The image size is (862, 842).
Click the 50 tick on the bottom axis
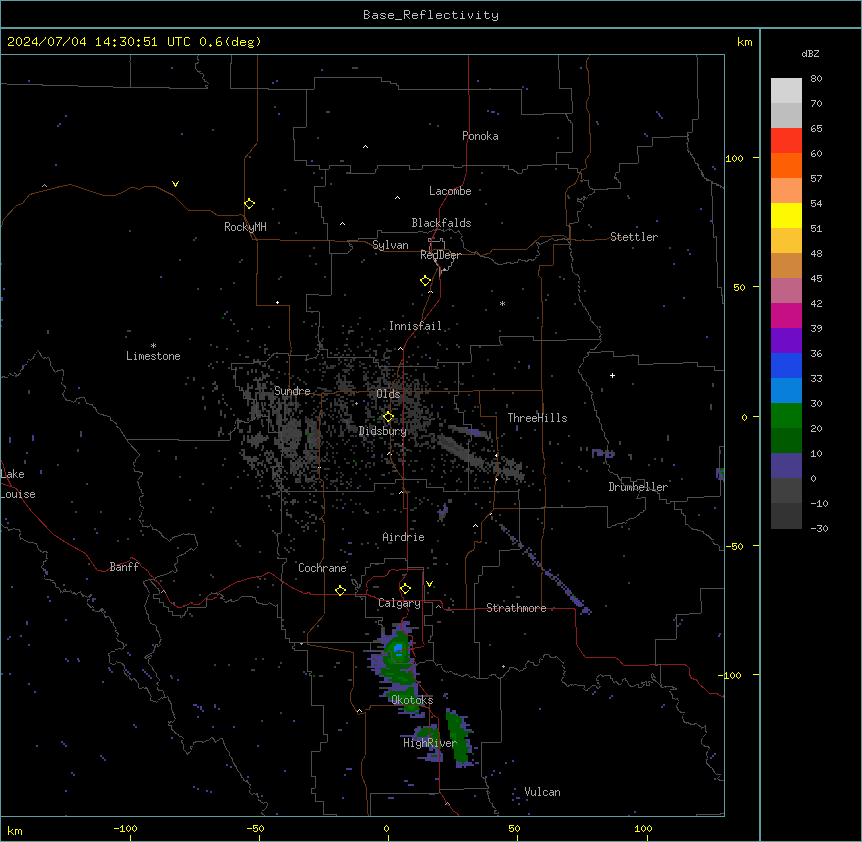pos(514,828)
